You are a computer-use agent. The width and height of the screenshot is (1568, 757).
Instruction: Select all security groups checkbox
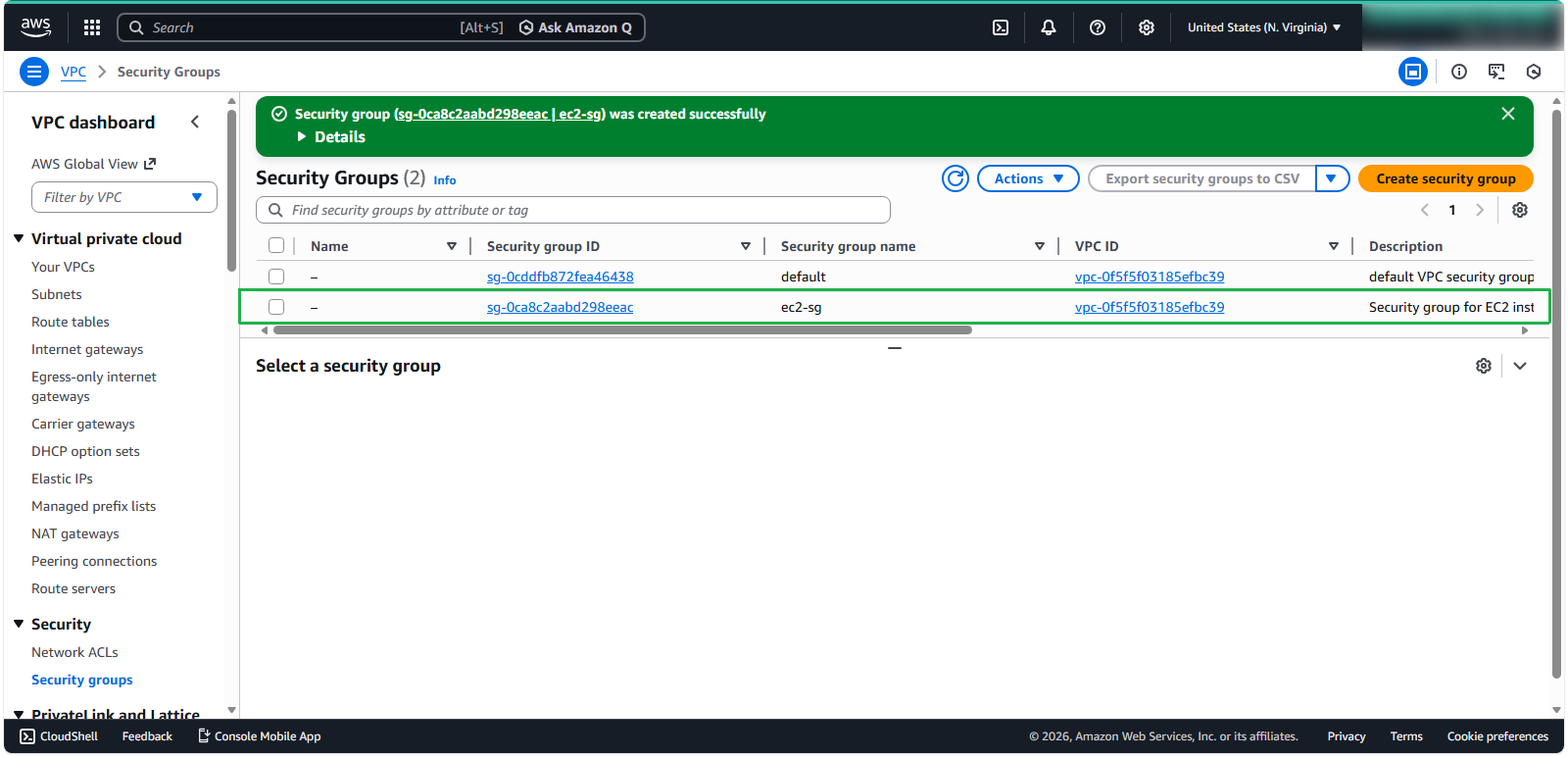coord(276,246)
